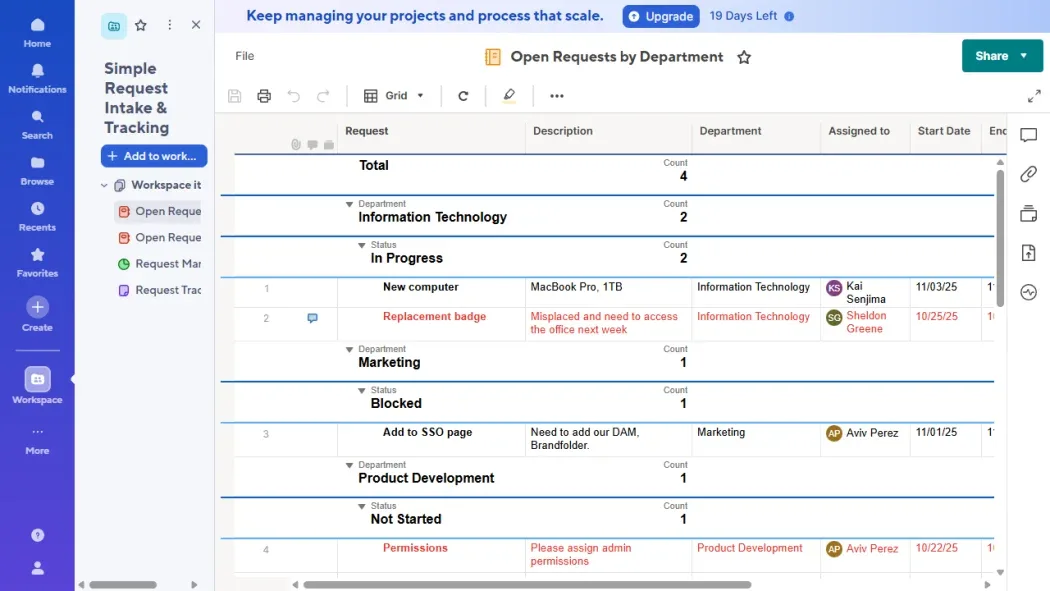The image size is (1050, 591).
Task: Open the highlight changes tool
Action: click(509, 96)
